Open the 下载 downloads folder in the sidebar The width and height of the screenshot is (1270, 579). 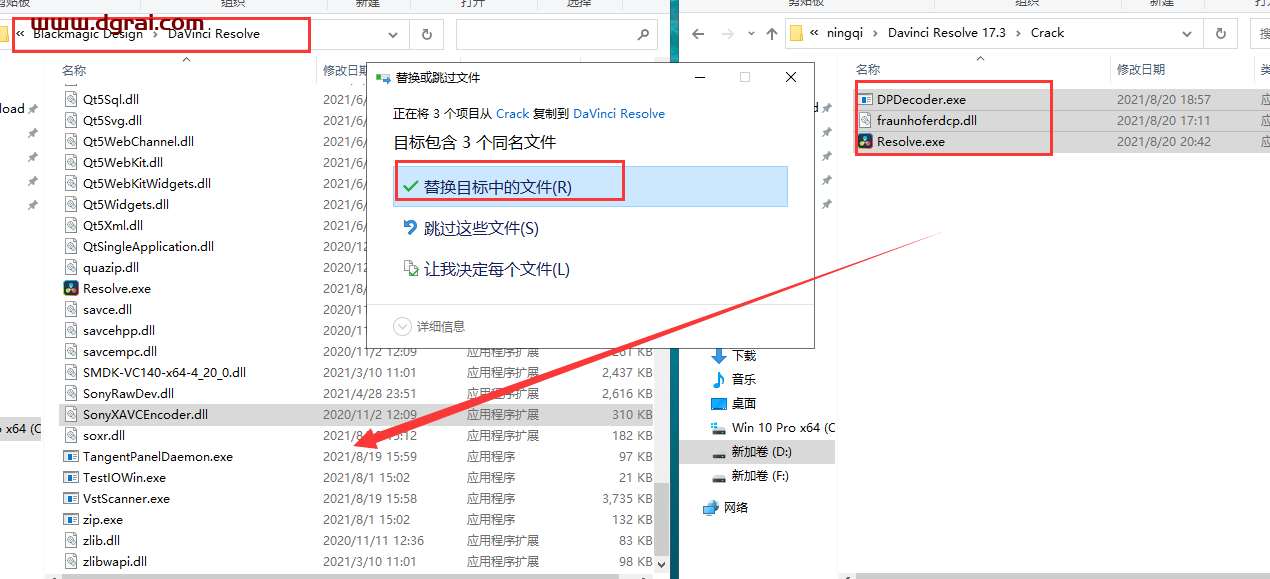743,355
